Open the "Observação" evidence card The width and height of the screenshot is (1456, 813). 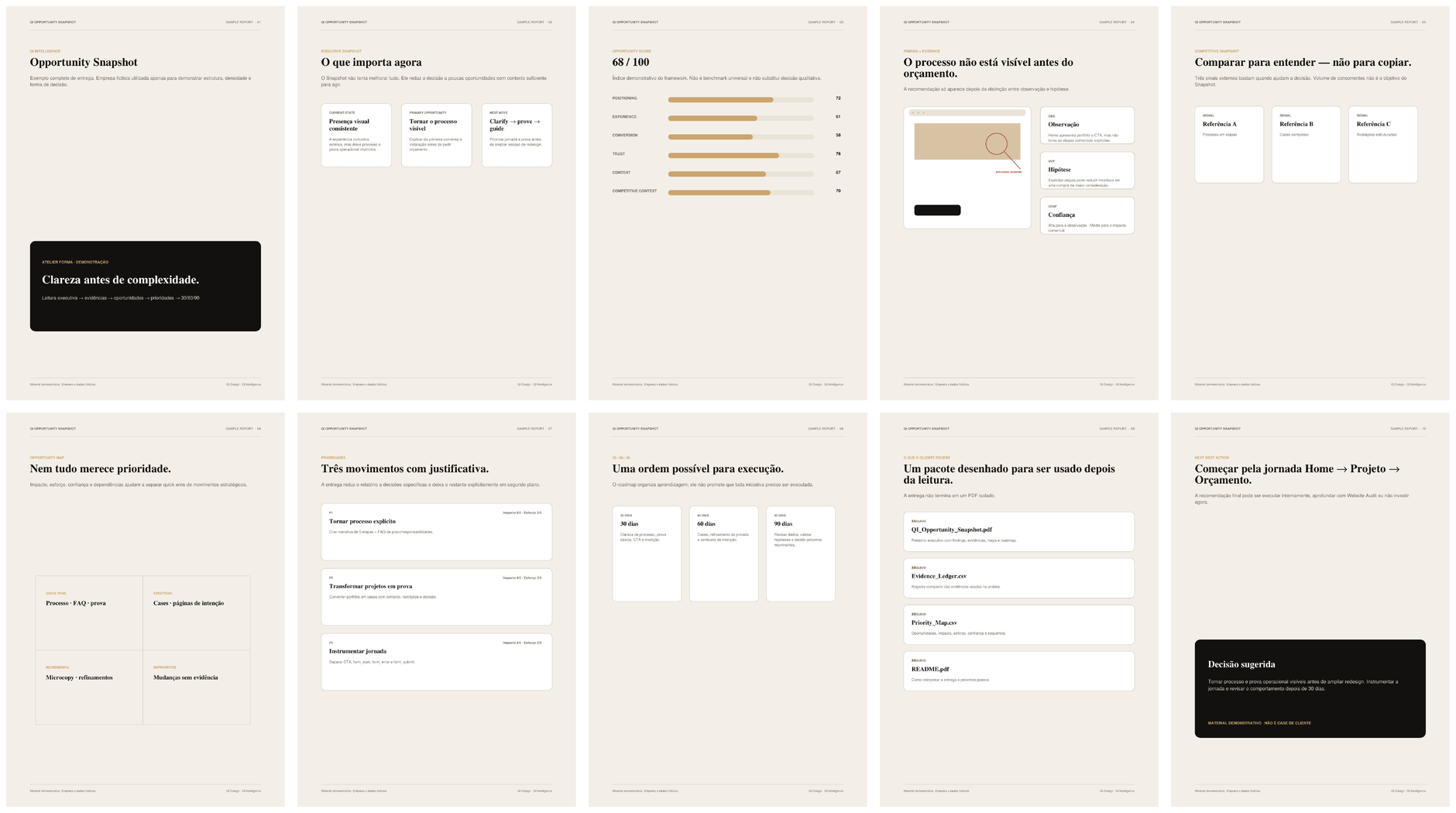[x=1087, y=125]
